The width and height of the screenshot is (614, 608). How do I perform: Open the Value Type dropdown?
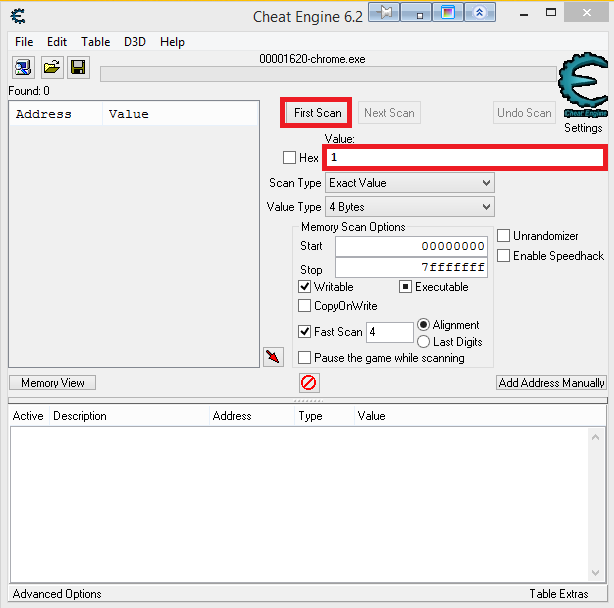(x=410, y=207)
